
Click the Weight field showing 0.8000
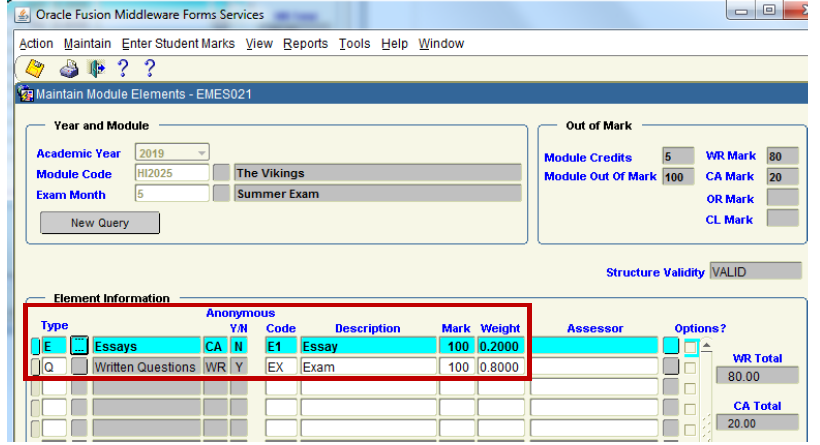click(500, 368)
